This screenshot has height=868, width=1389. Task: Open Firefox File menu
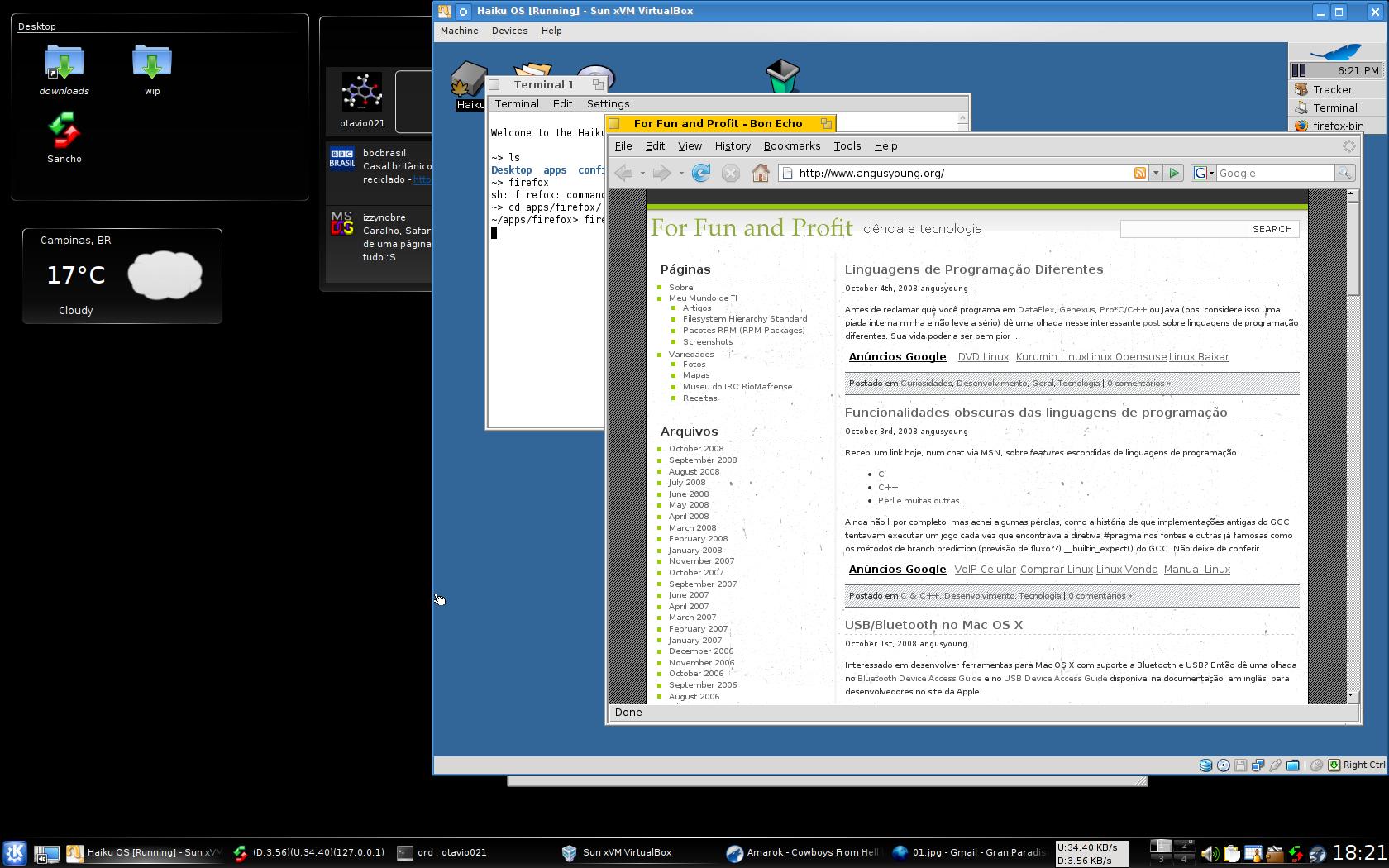(x=623, y=146)
